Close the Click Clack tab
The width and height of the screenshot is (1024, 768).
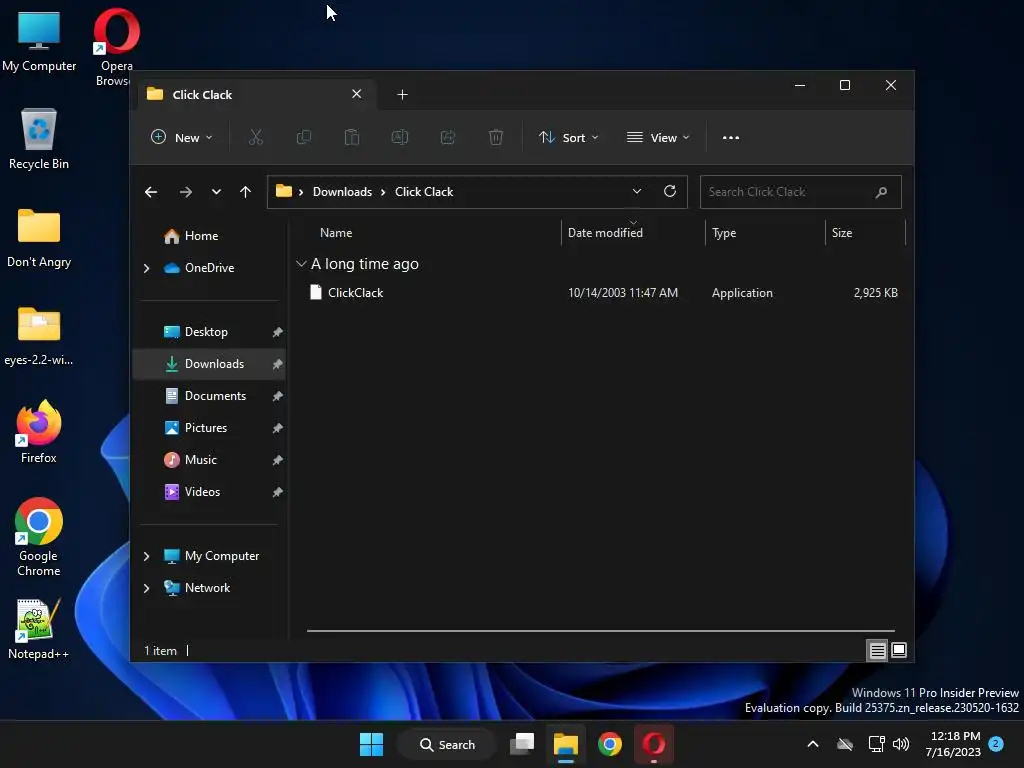pos(357,94)
